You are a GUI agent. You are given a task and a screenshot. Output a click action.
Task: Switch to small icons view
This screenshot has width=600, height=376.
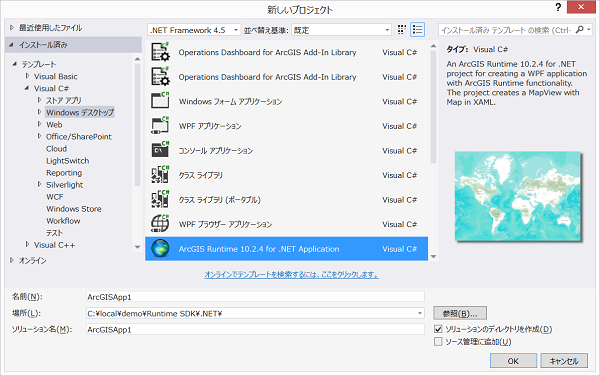[x=401, y=30]
